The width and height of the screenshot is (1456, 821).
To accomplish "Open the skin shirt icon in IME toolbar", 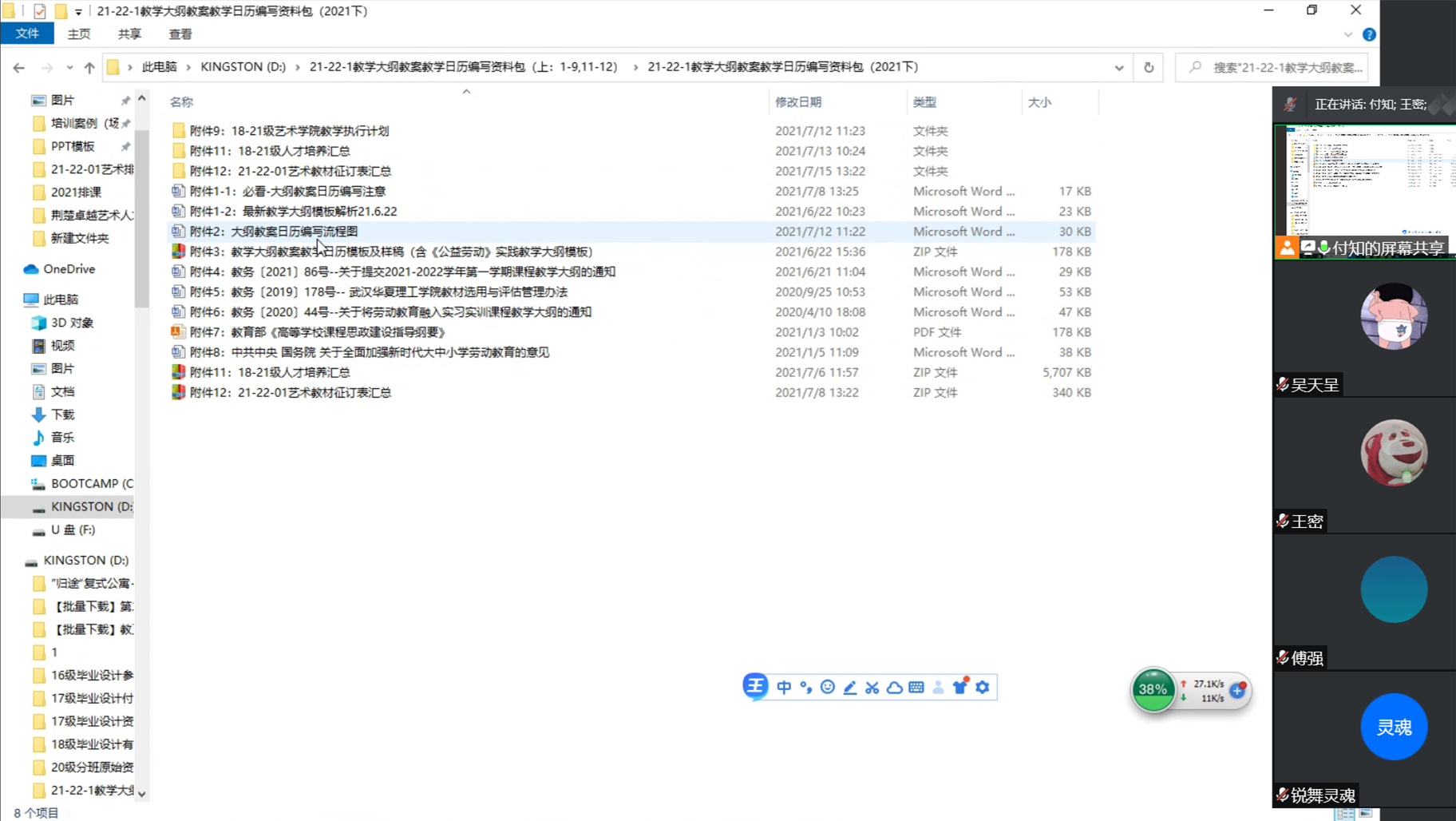I will (x=960, y=687).
